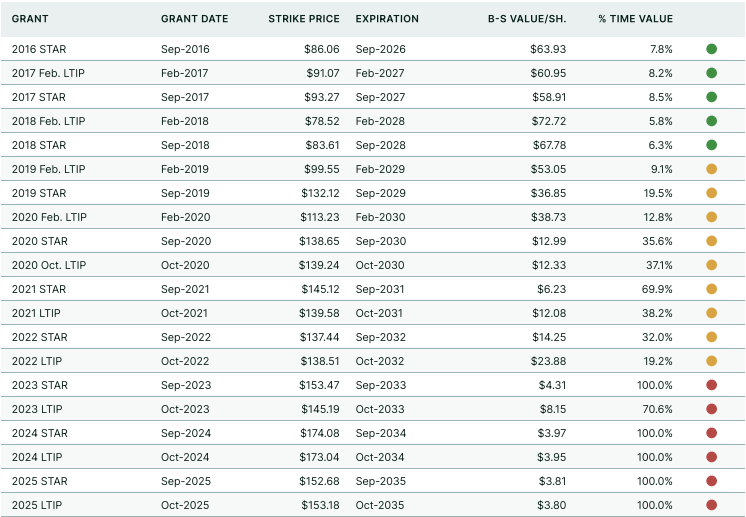Select the 2019 STAR grant name
Image resolution: width=746 pixels, height=517 pixels.
tap(39, 193)
